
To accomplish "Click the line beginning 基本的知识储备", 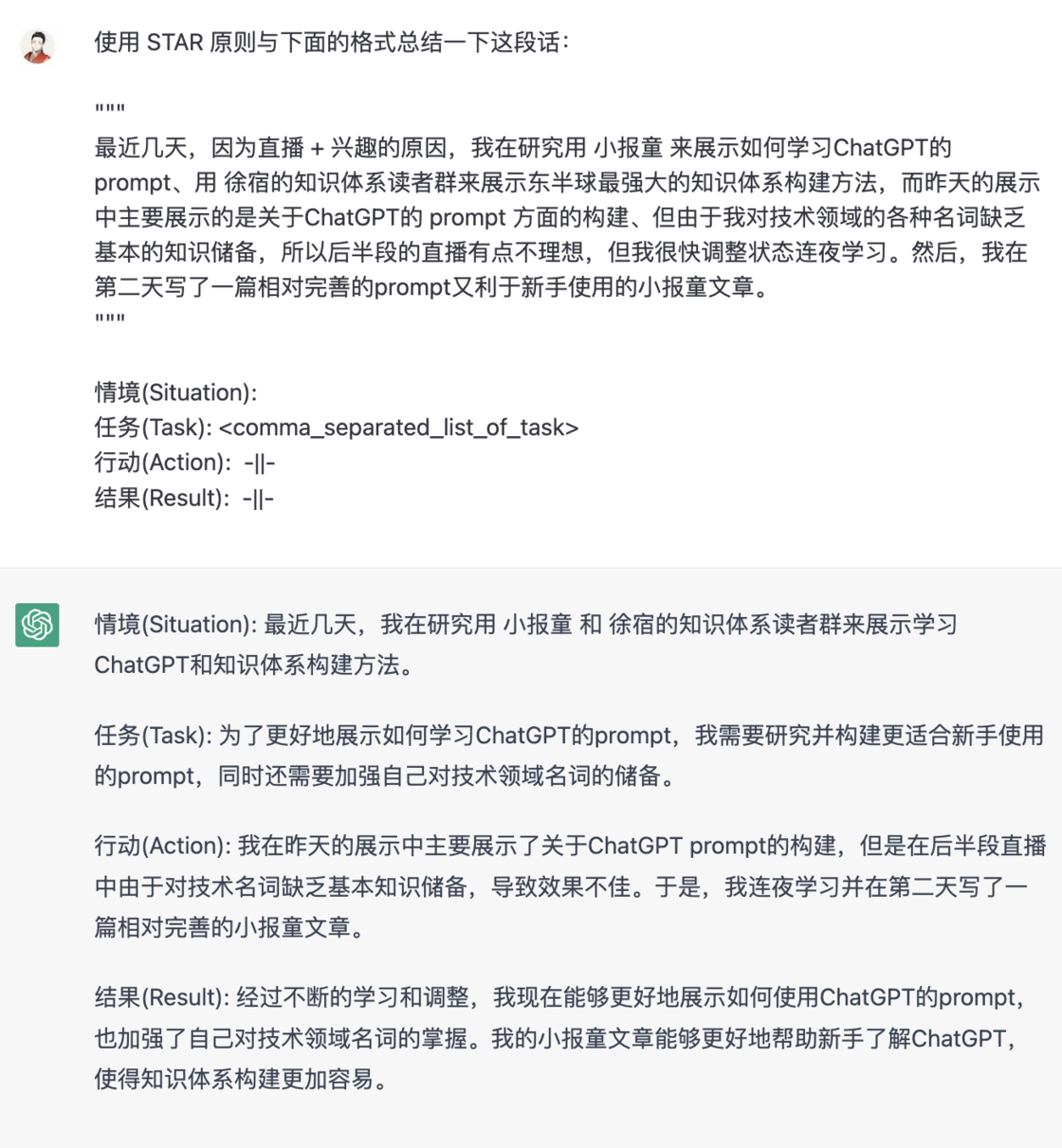I will [560, 252].
